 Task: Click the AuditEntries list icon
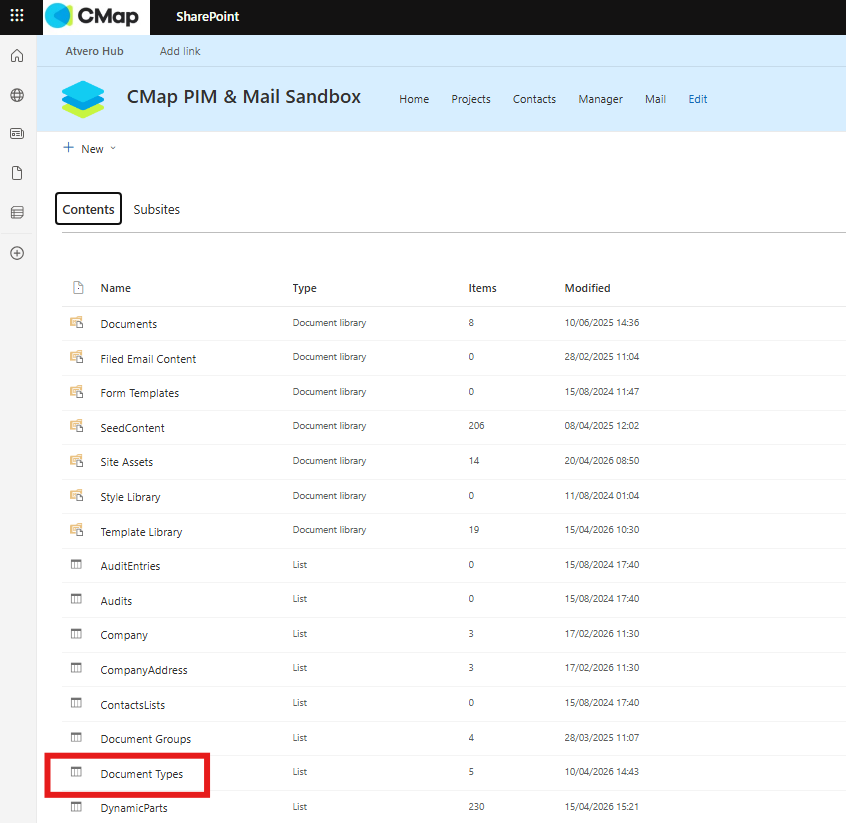click(77, 564)
